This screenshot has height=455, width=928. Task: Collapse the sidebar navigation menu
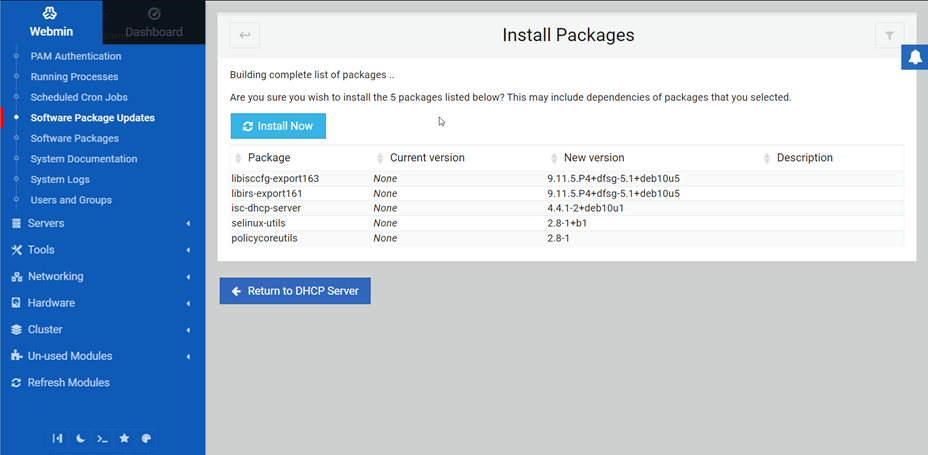pyautogui.click(x=57, y=438)
